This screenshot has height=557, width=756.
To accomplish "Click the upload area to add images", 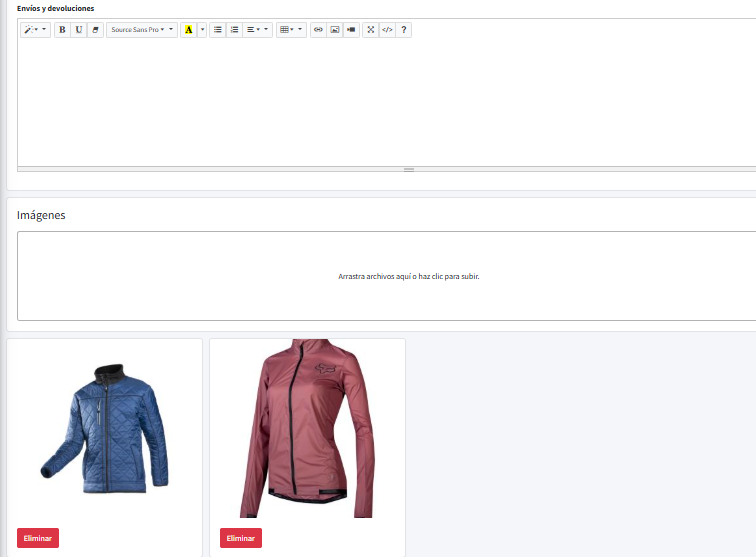I will pos(408,276).
